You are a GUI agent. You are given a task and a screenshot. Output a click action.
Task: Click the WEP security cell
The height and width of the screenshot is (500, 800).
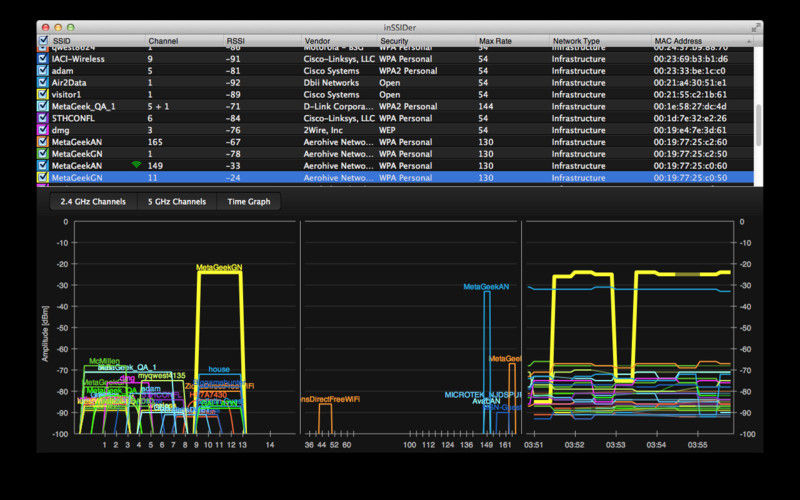pos(387,130)
